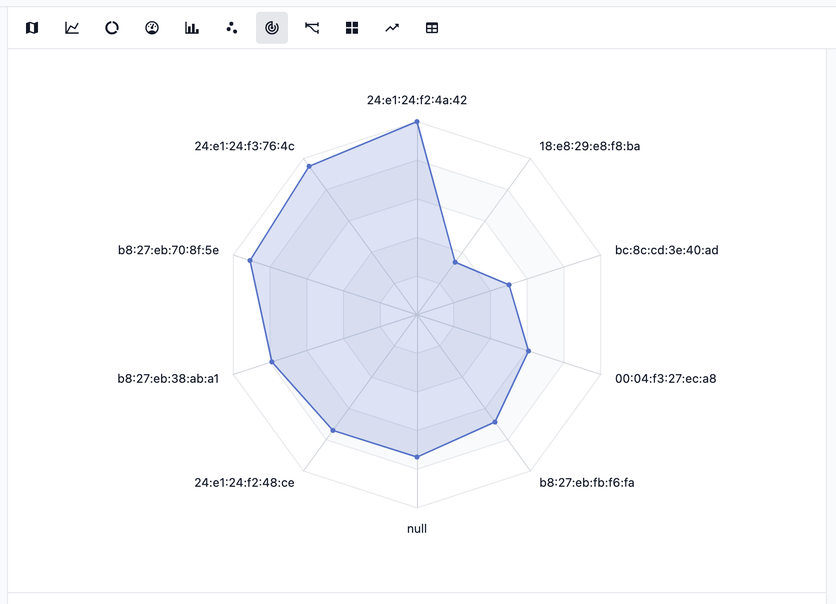Click the b8:27:eb:fb:f6:fa axis label
Screen dimensions: 836x604
[x=587, y=482]
